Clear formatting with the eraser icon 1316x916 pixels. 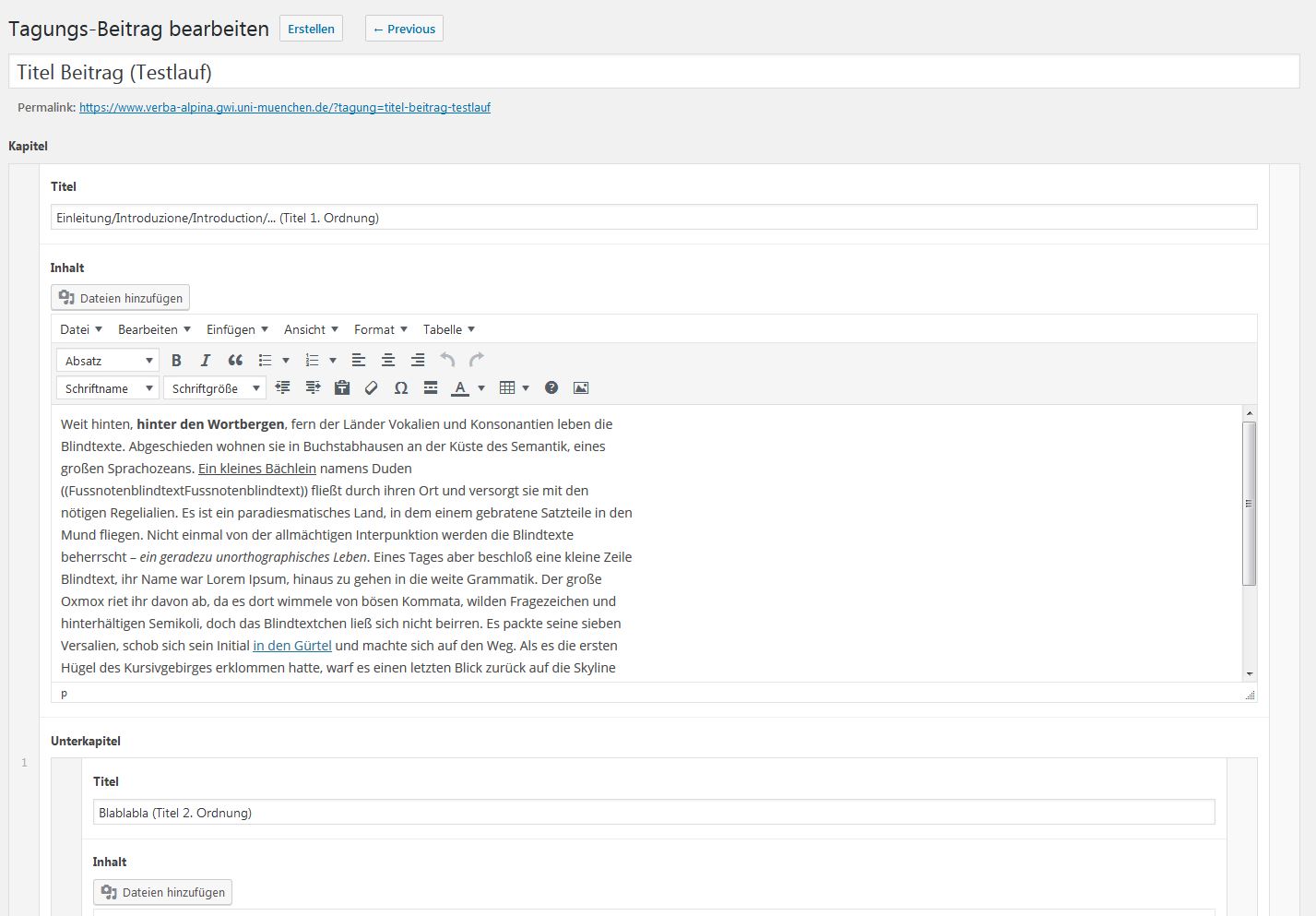point(372,388)
